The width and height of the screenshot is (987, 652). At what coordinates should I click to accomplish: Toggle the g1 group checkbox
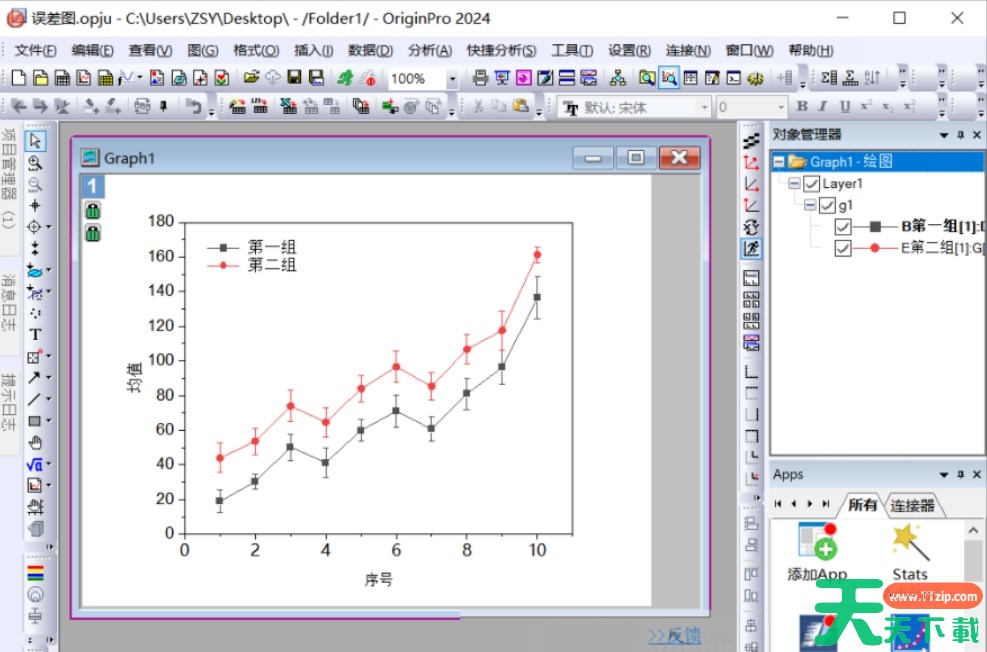pyautogui.click(x=827, y=205)
